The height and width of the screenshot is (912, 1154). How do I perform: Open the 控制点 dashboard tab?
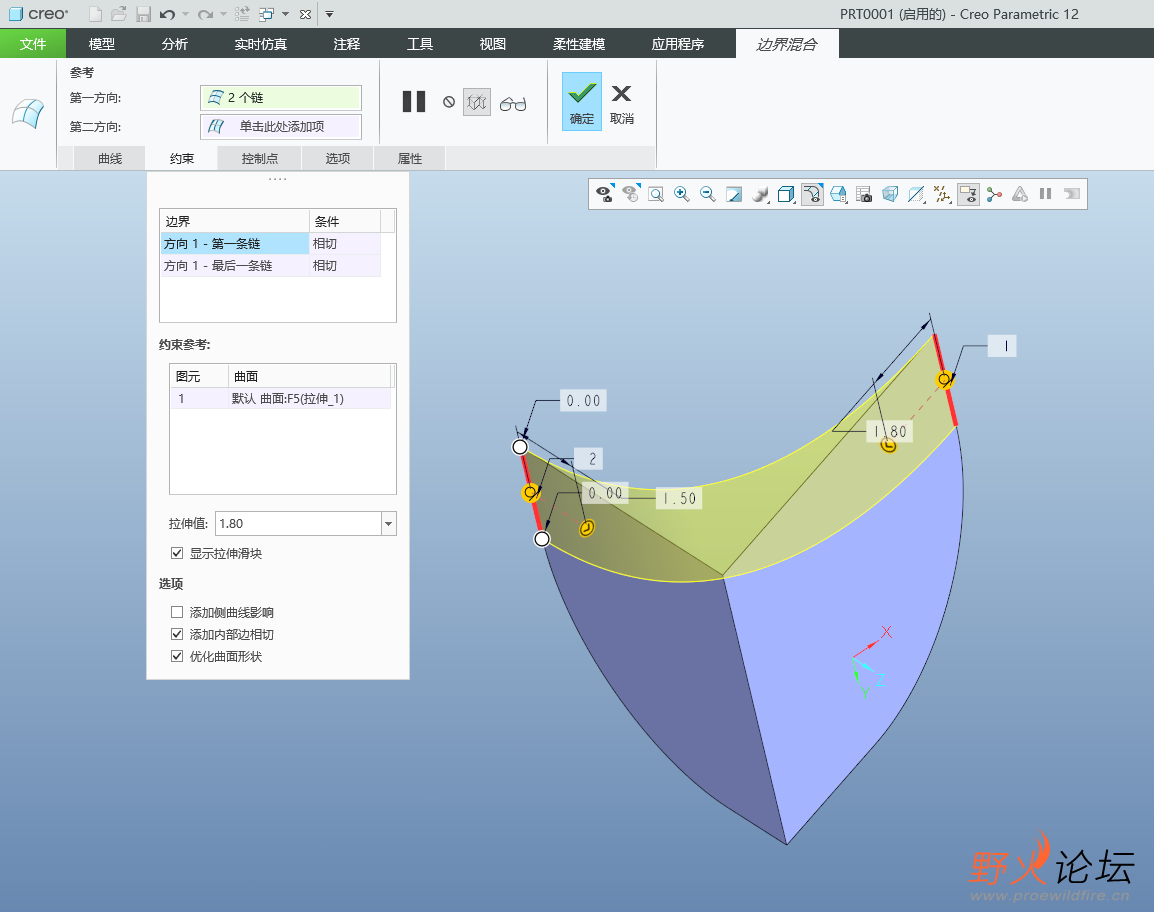[x=260, y=158]
